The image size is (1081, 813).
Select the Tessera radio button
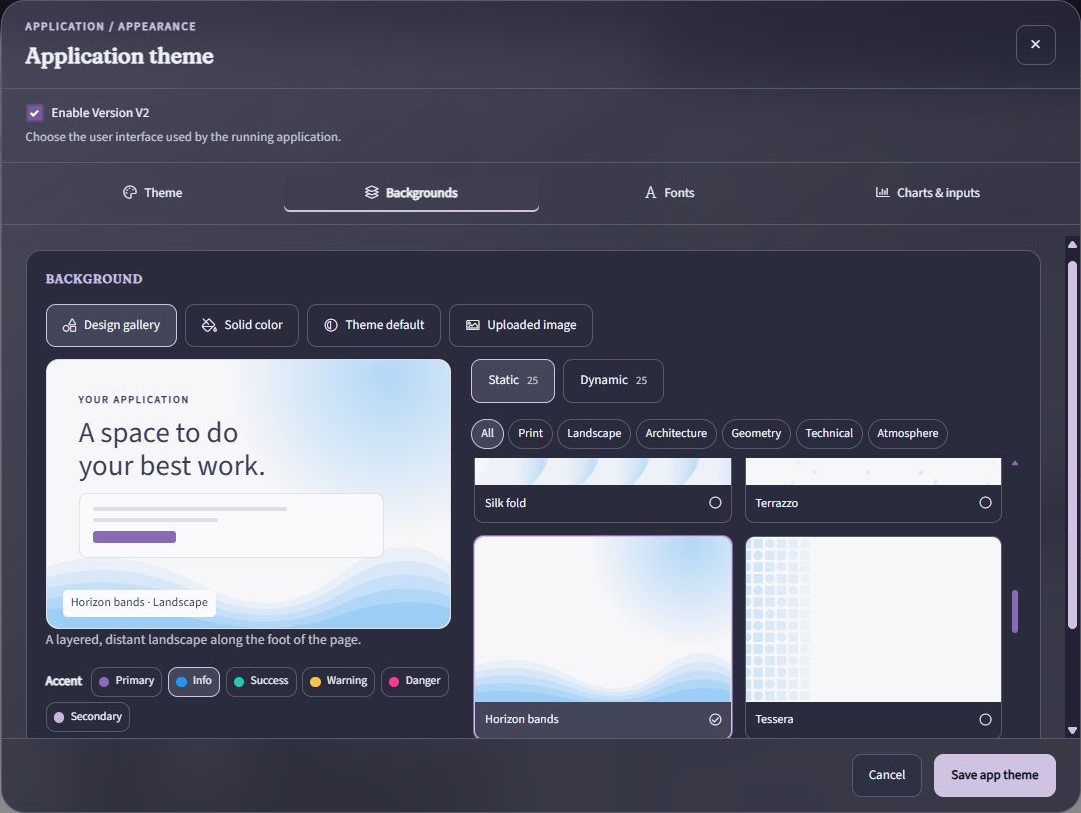(x=985, y=719)
